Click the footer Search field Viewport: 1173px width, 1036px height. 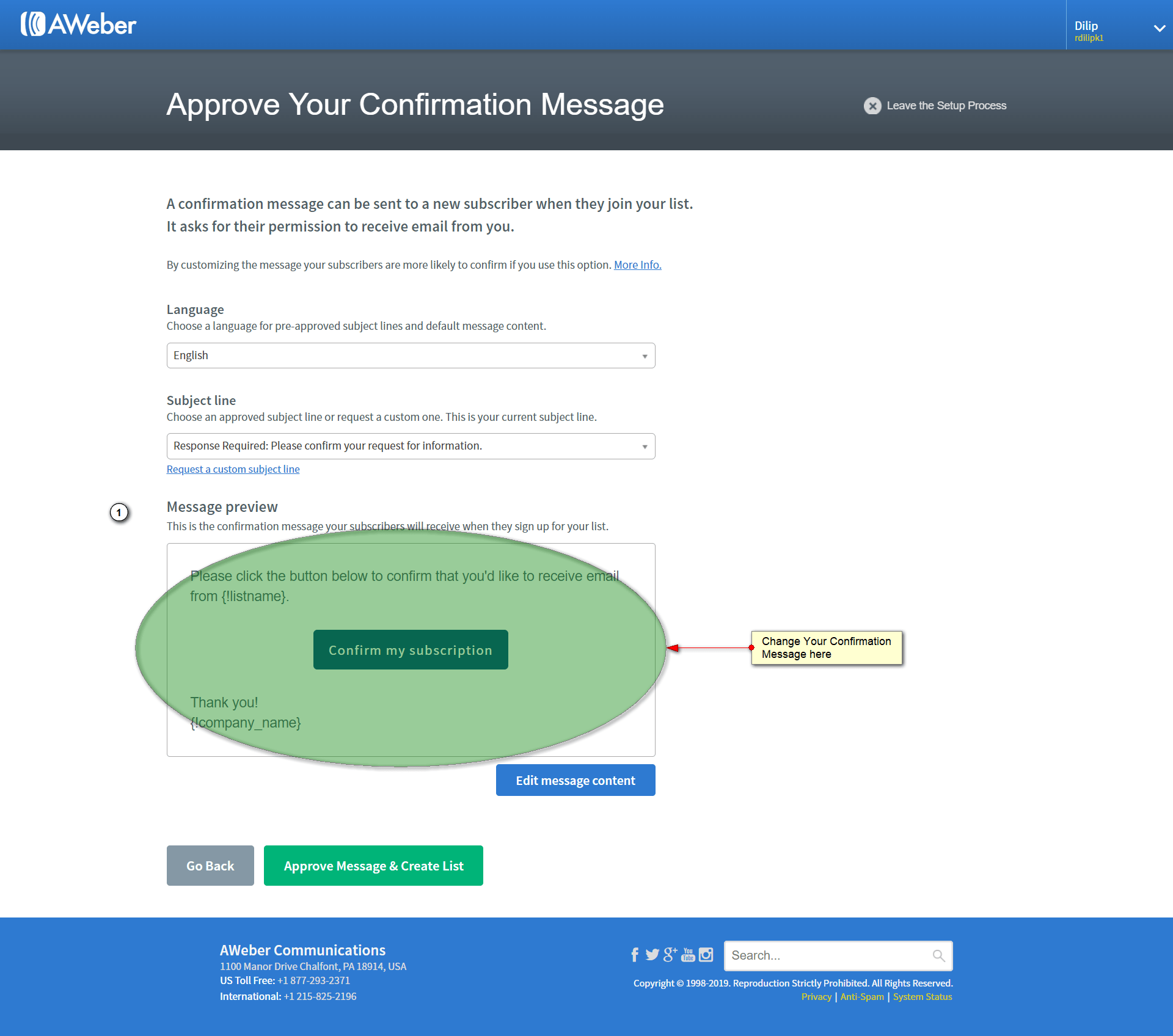click(828, 956)
